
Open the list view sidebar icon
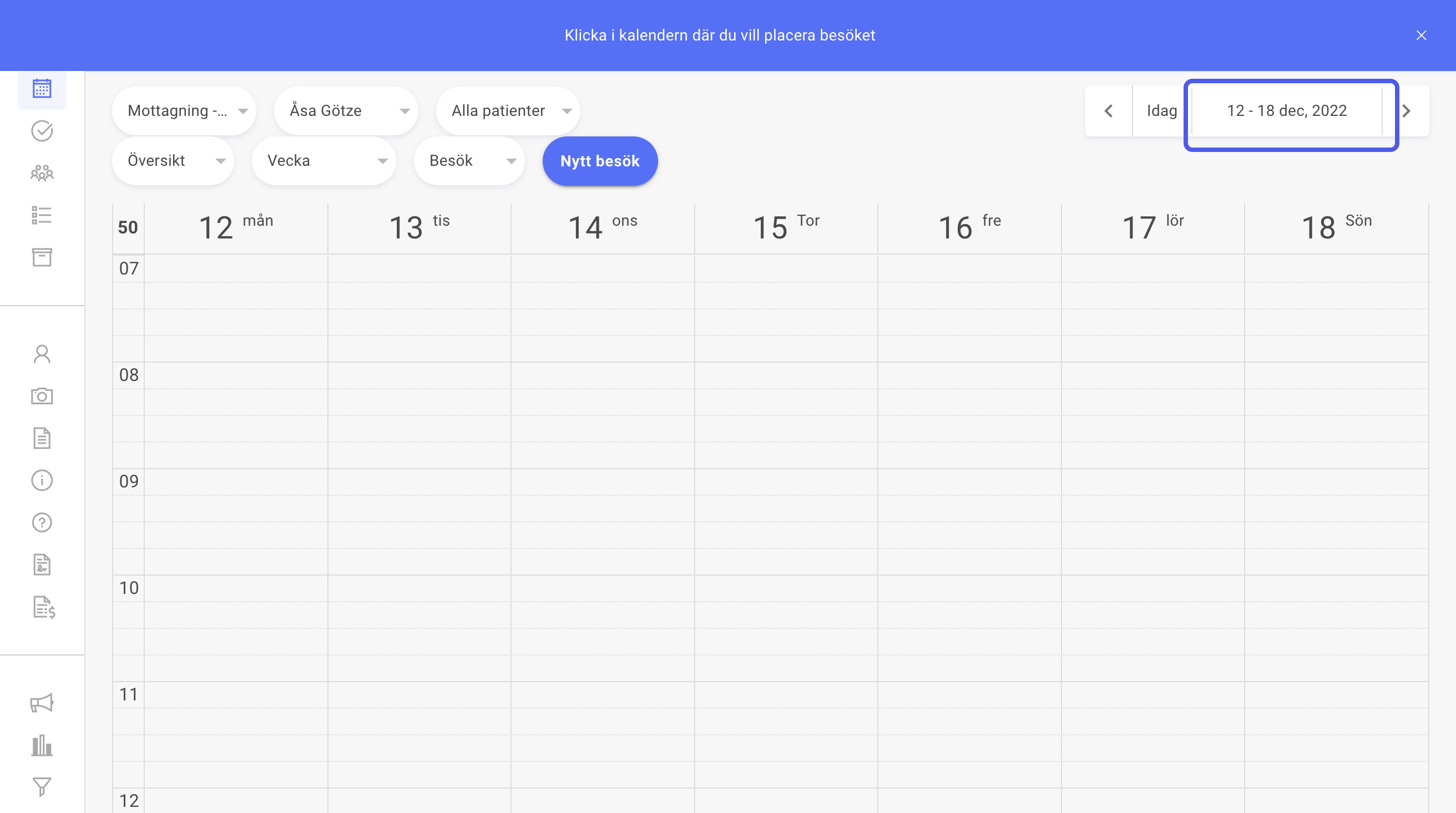coord(42,215)
